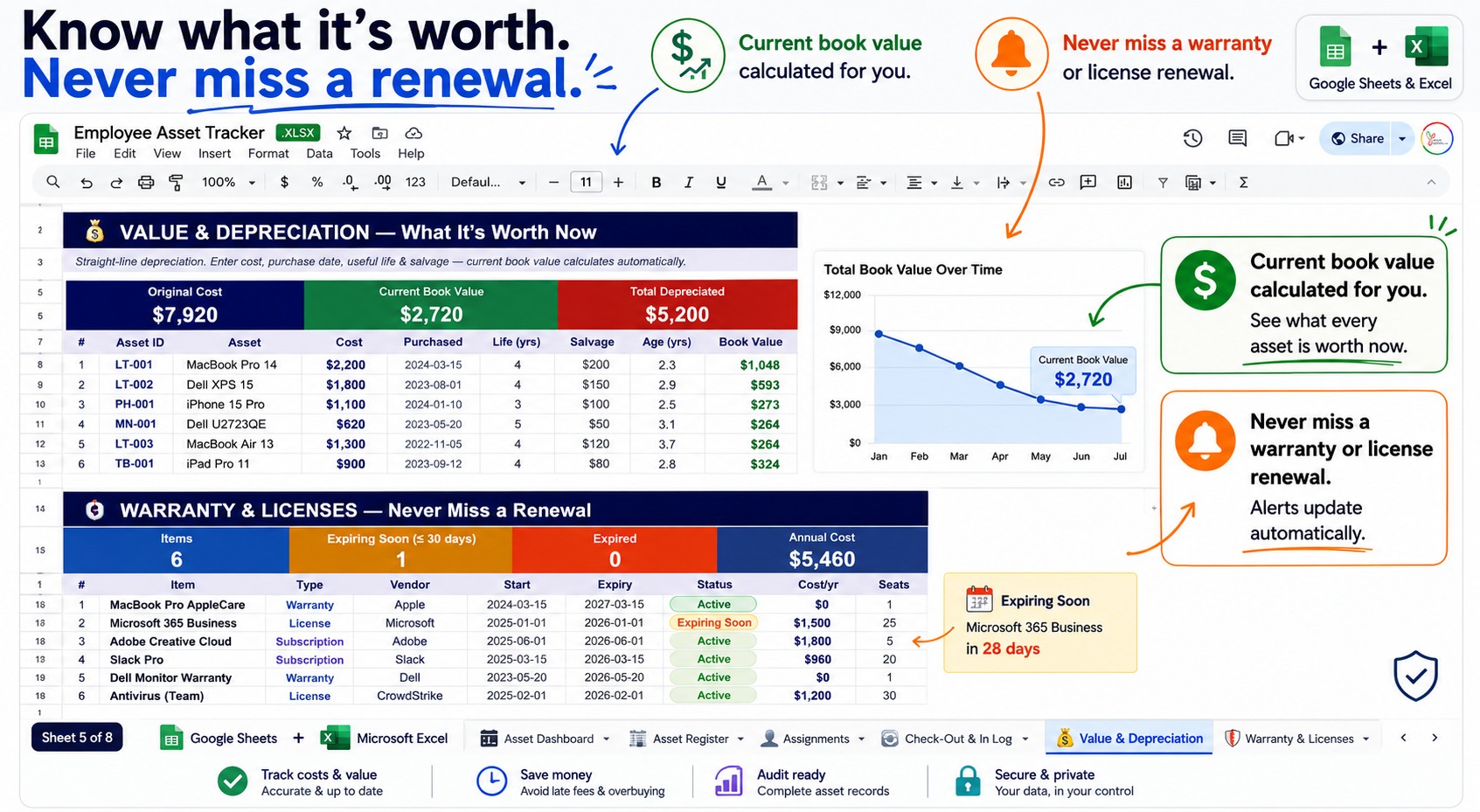Start a video call meeting
The image size is (1480, 812).
click(x=1284, y=138)
